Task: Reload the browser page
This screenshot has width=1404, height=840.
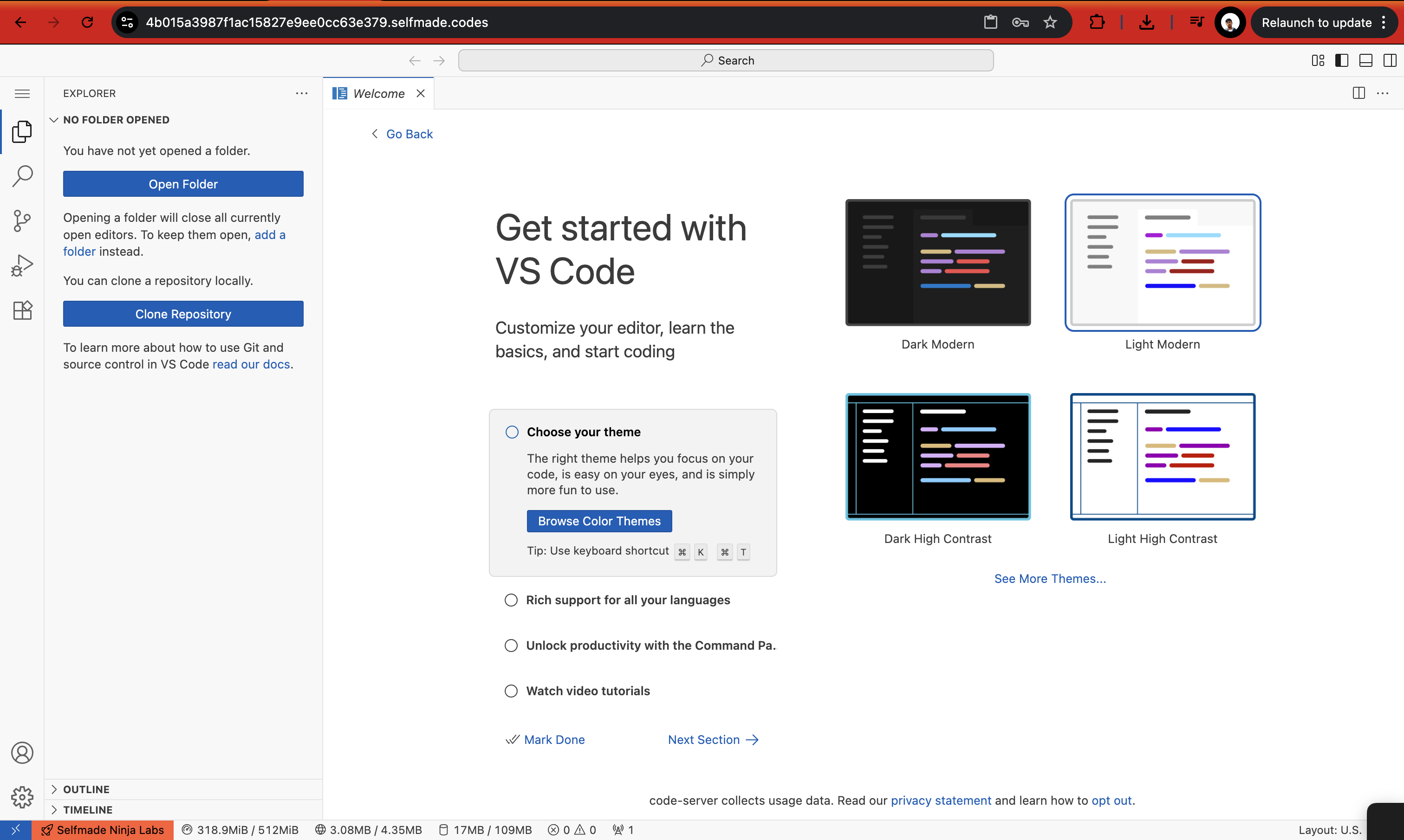Action: pos(87,22)
